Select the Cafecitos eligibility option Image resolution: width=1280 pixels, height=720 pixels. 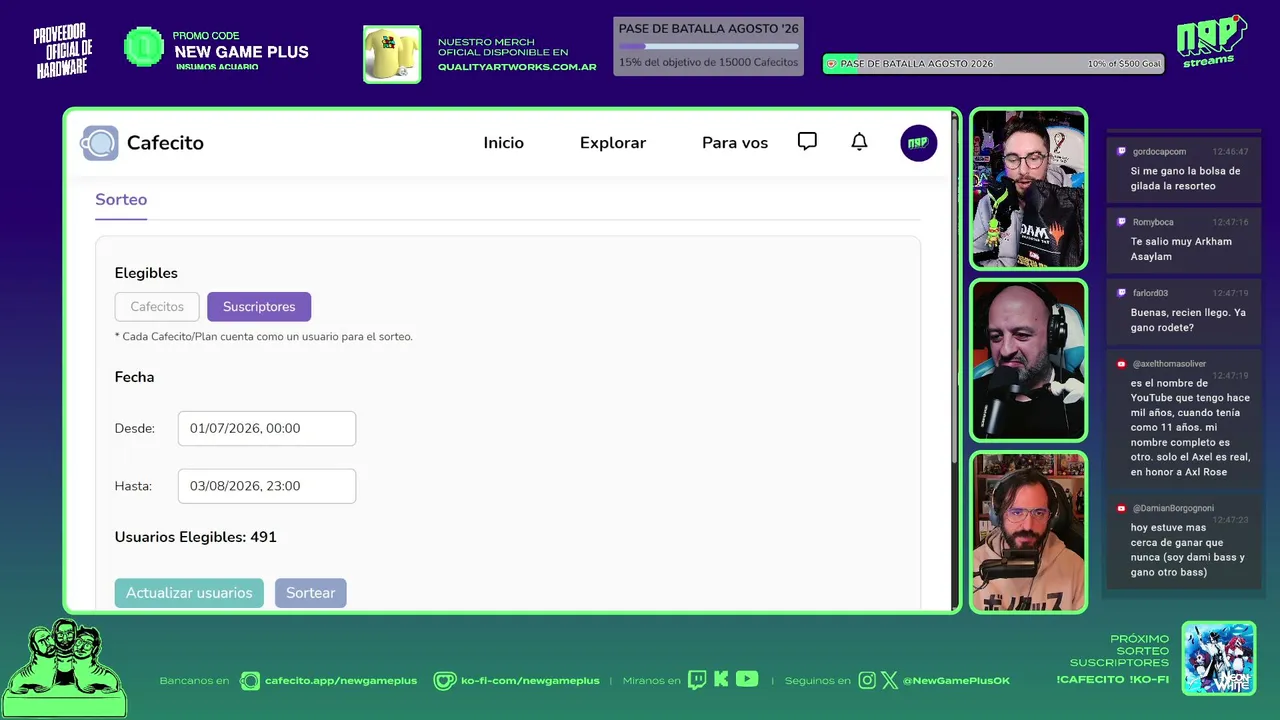[157, 307]
